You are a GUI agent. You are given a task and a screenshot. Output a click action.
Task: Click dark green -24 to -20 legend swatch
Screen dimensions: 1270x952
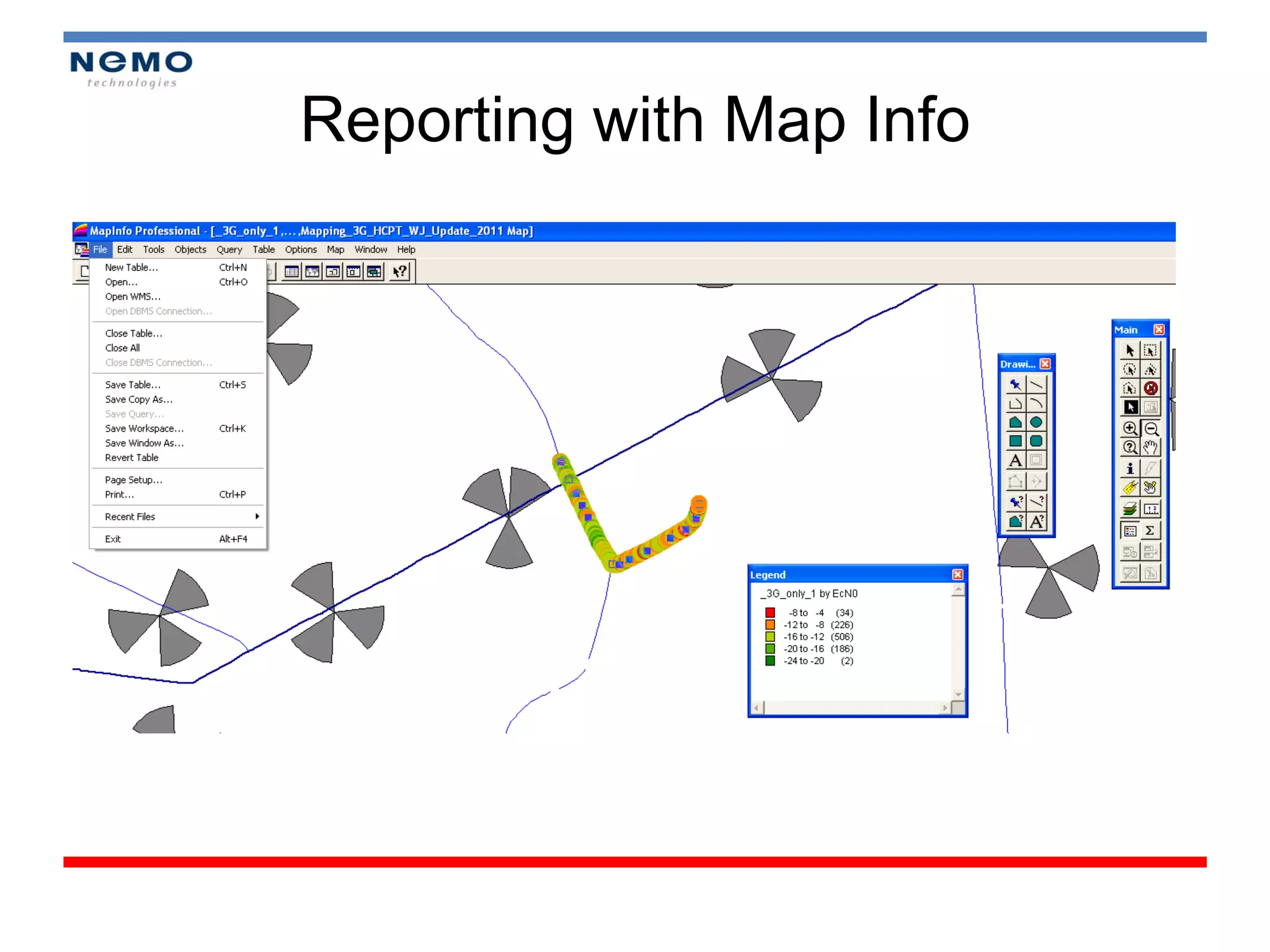(x=770, y=661)
